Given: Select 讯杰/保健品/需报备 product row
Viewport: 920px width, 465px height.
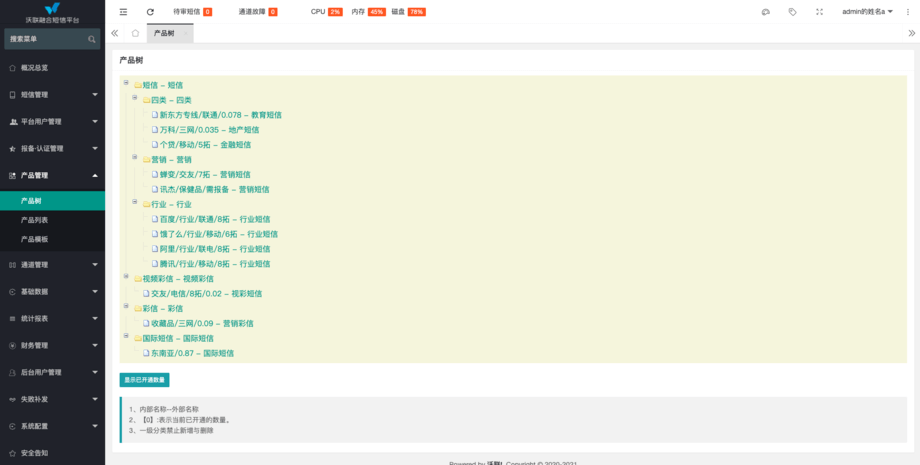Looking at the screenshot, I should click(x=211, y=189).
